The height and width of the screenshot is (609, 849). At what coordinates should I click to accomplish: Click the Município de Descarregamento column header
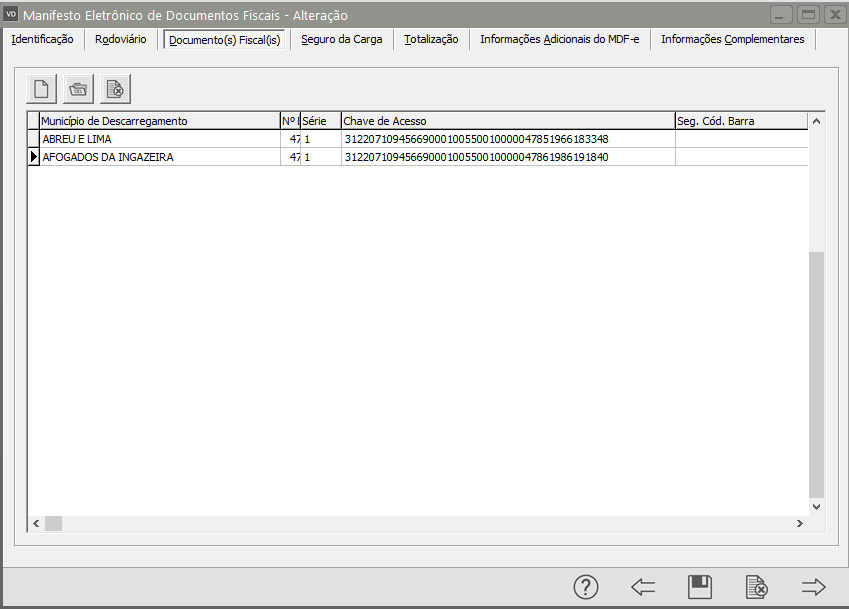point(160,121)
